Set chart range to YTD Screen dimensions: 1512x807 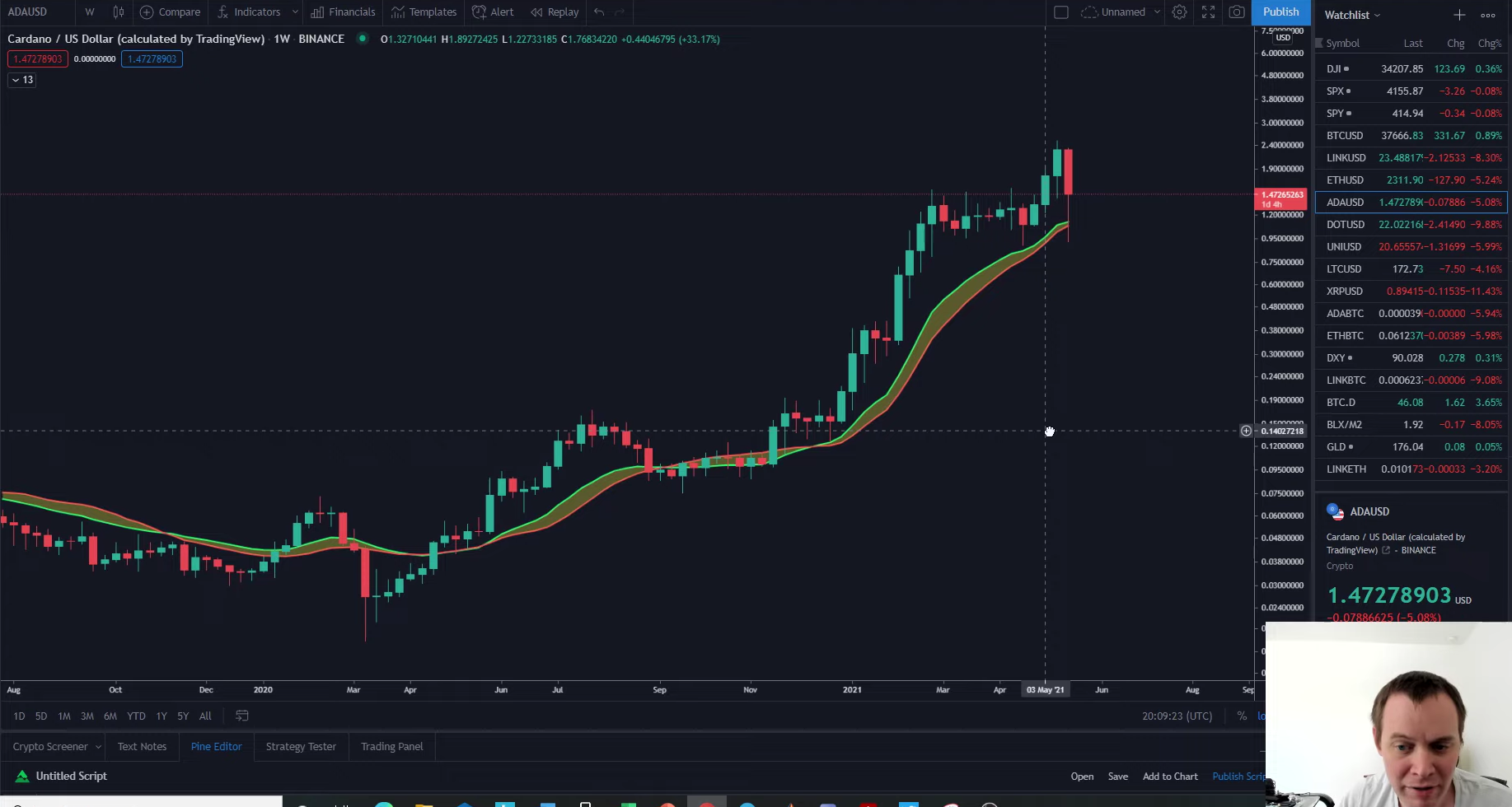pos(136,716)
